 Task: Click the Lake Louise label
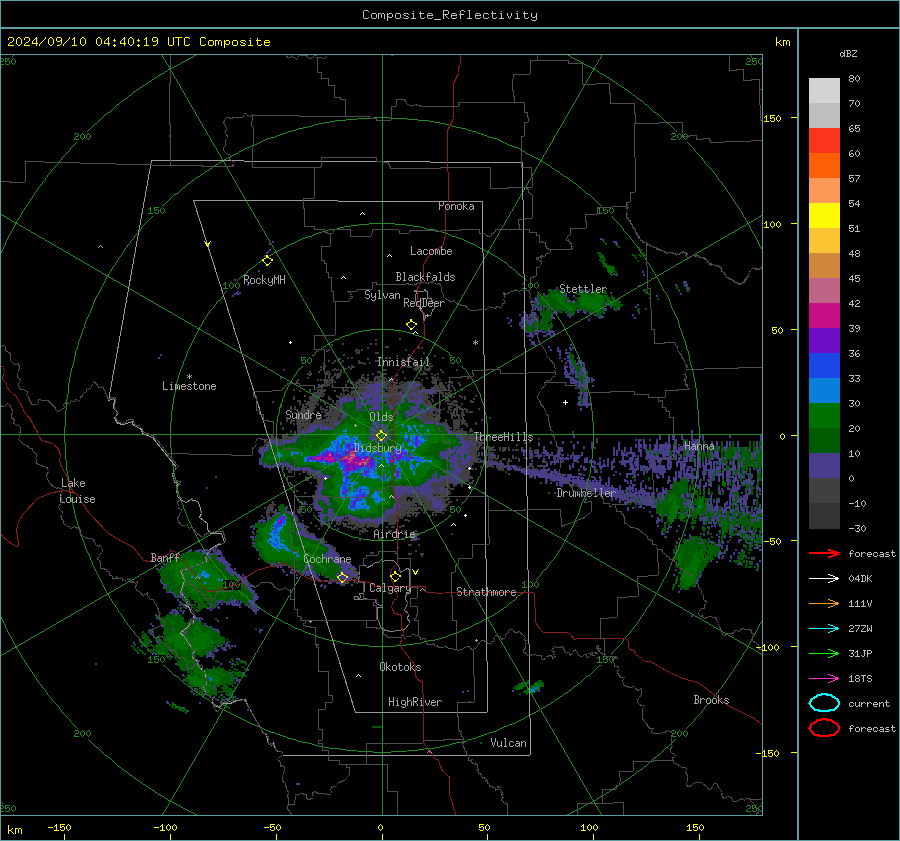click(x=77, y=491)
